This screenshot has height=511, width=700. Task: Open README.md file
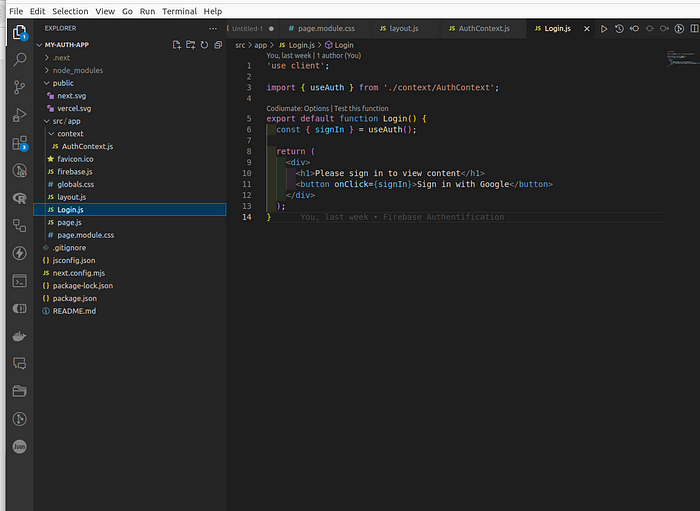[x=74, y=311]
